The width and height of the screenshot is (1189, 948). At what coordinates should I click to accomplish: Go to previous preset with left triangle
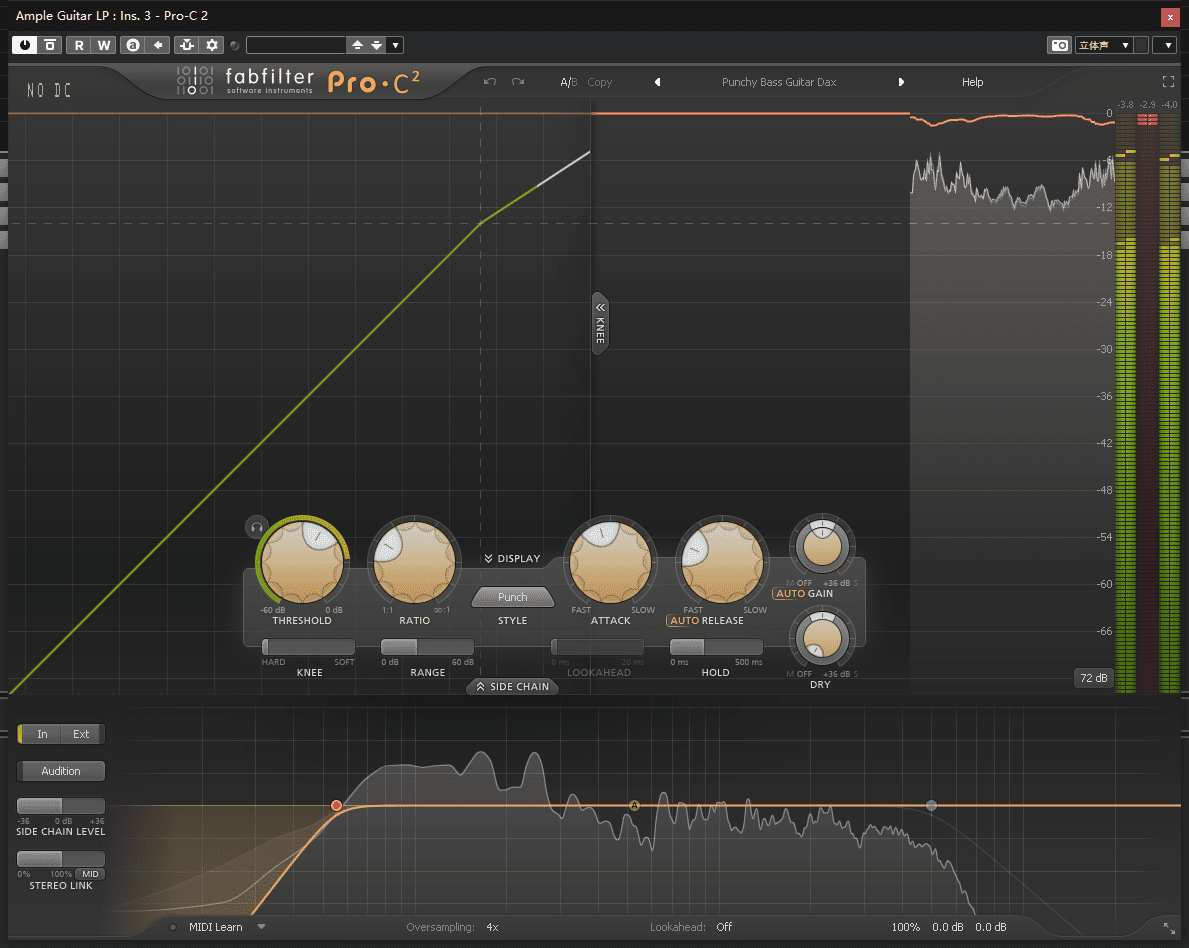[x=657, y=82]
